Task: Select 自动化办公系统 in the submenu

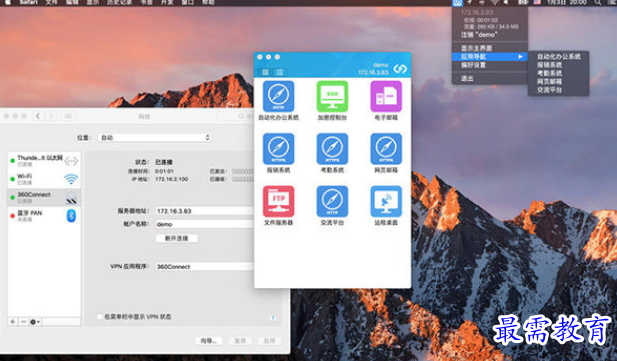Action: [559, 57]
